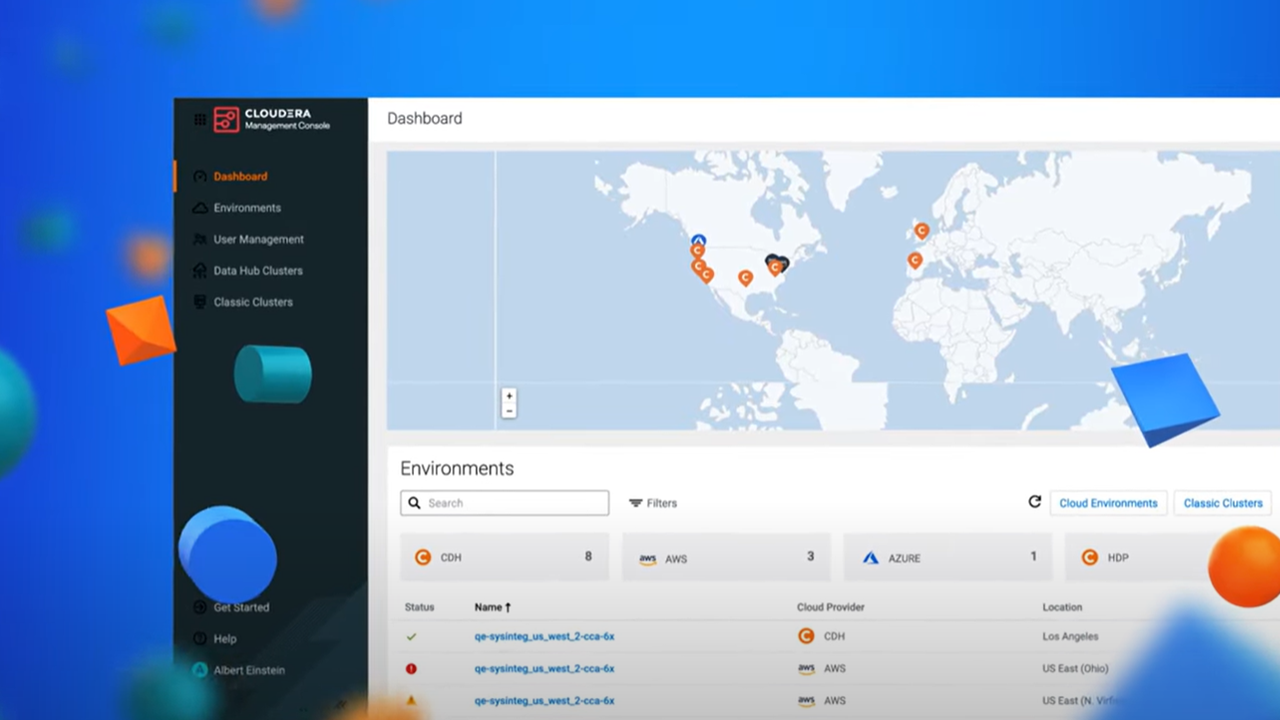Filter by the AZURE summary card
1280x720 pixels.
948,557
